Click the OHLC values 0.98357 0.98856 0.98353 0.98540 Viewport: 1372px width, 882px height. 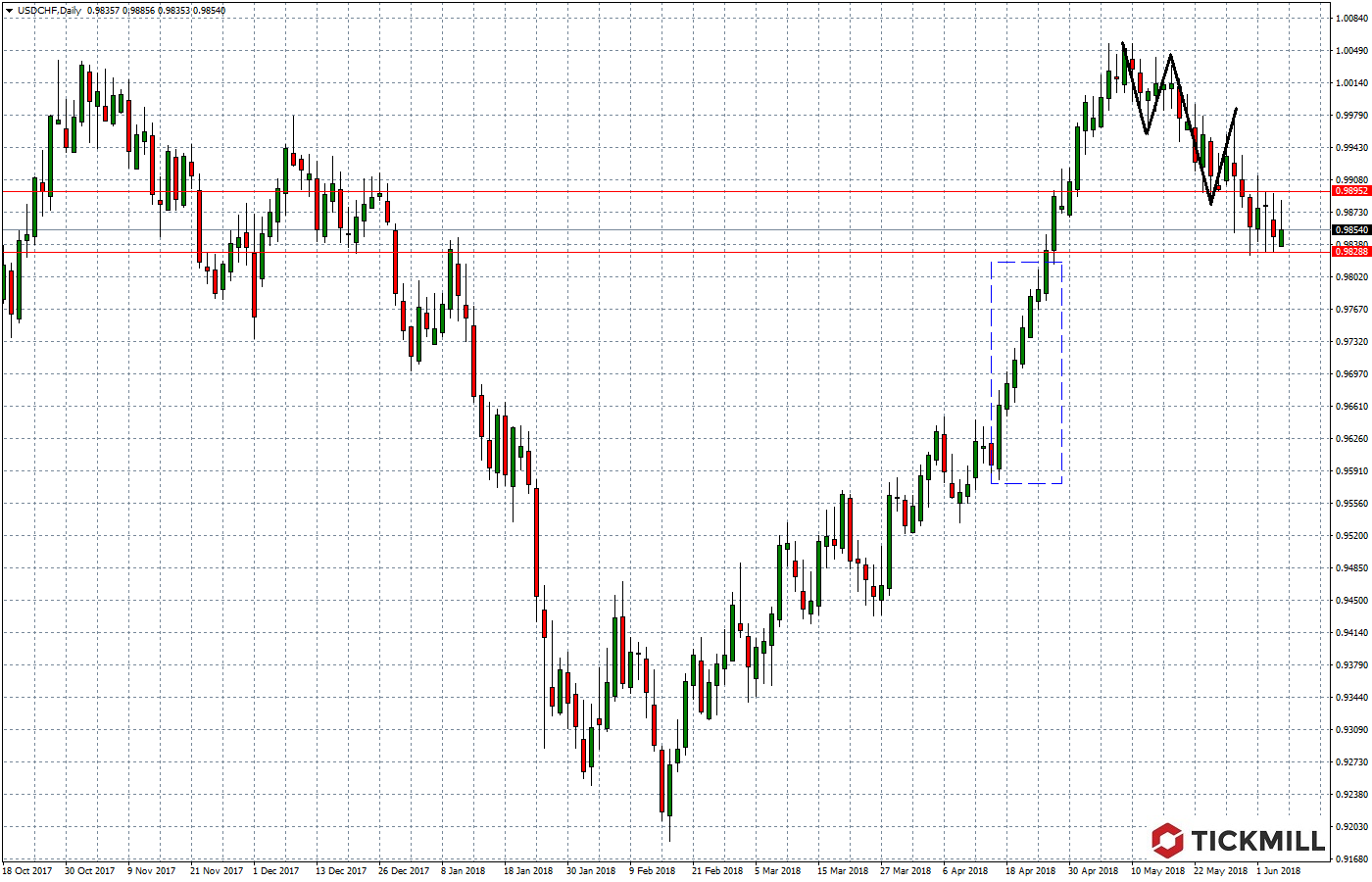coord(156,10)
